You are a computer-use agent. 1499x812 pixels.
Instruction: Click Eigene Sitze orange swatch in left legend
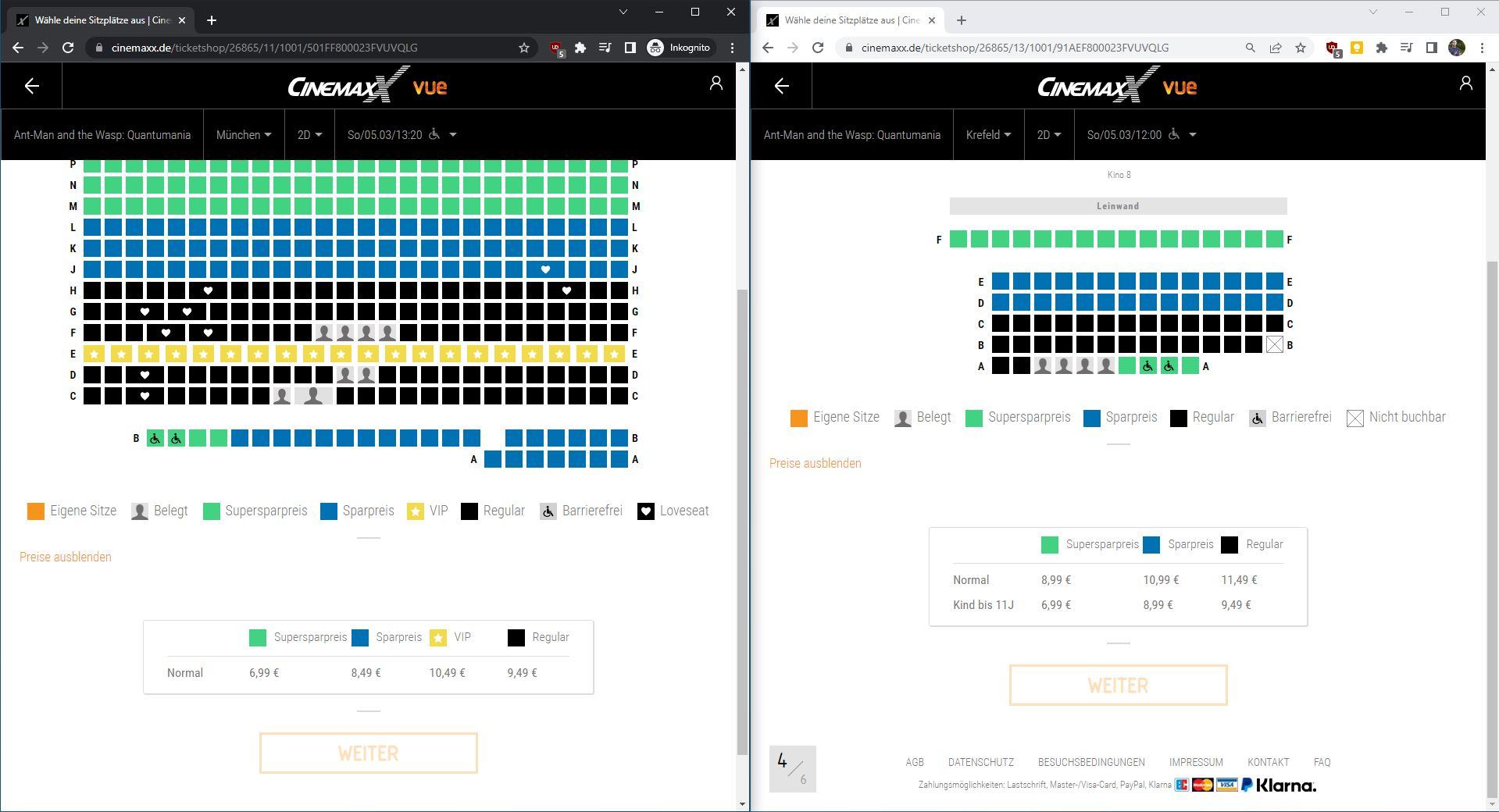tap(36, 511)
